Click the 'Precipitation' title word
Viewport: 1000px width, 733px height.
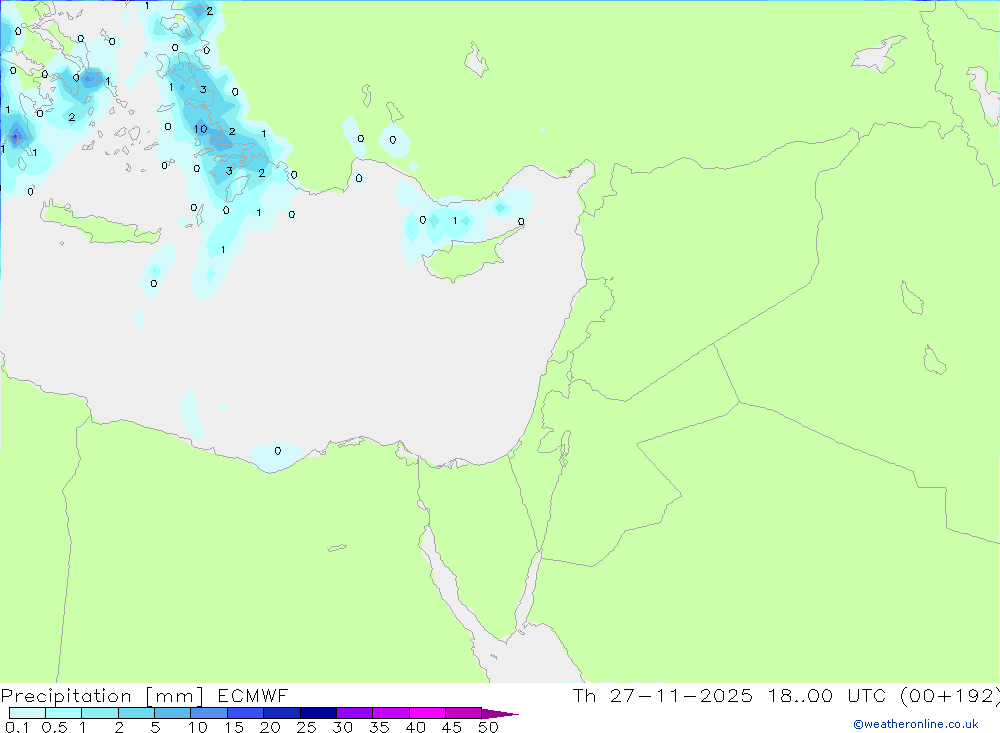(66, 696)
